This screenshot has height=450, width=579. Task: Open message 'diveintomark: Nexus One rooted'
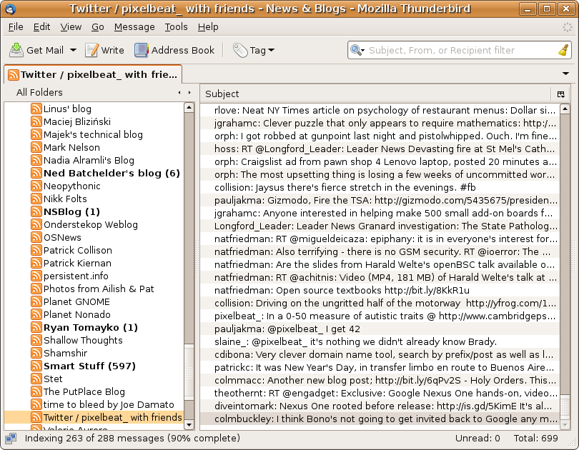pyautogui.click(x=380, y=406)
